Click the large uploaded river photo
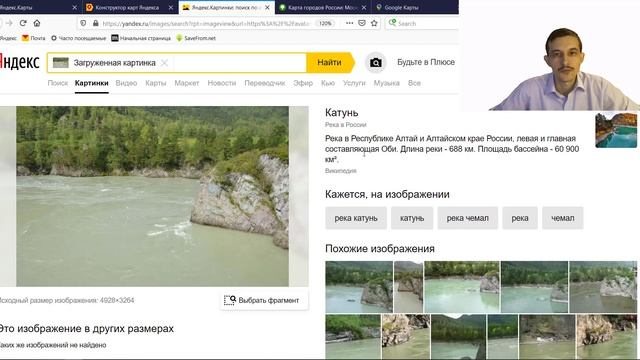The image size is (640, 360). [152, 196]
